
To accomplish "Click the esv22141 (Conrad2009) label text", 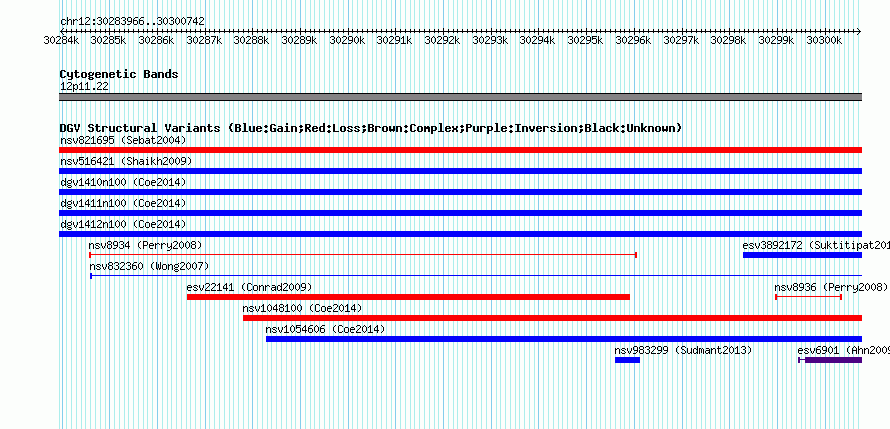I will click(249, 287).
